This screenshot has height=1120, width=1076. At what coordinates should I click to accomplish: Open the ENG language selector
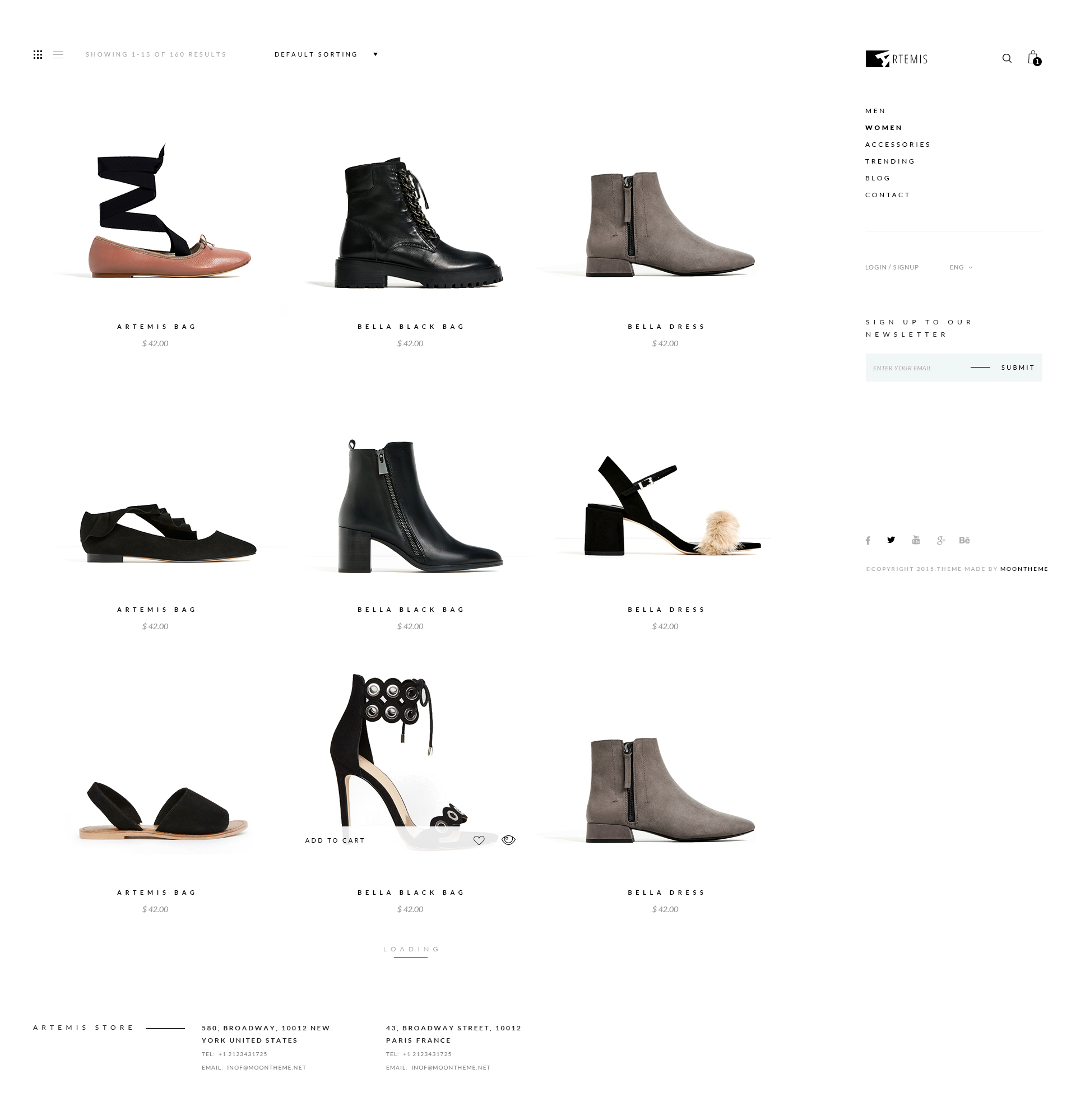pyautogui.click(x=961, y=267)
